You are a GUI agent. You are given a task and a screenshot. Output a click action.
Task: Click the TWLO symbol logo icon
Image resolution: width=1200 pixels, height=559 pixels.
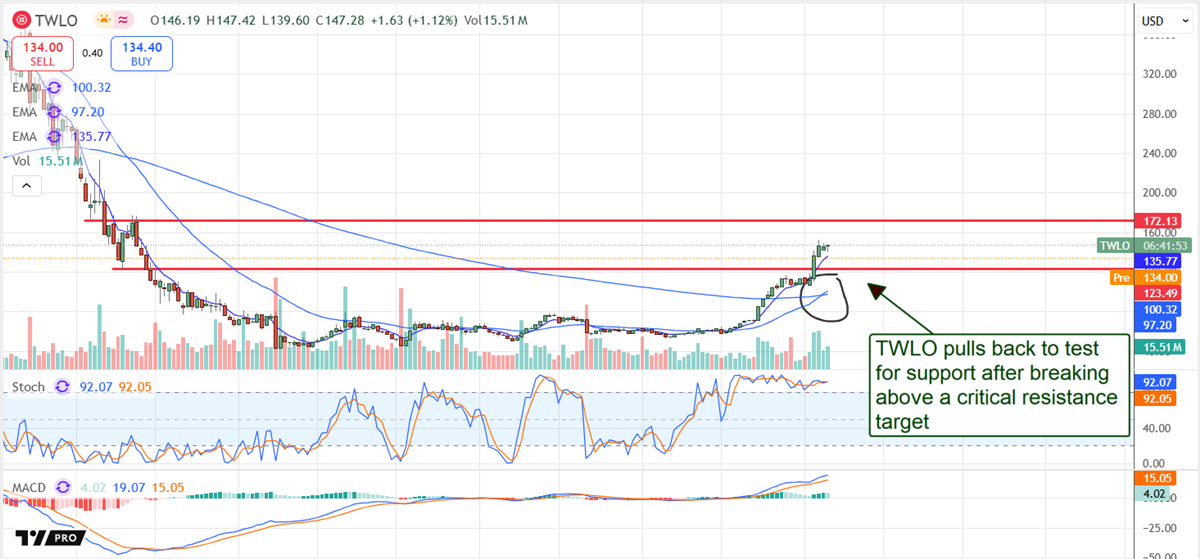click(18, 20)
